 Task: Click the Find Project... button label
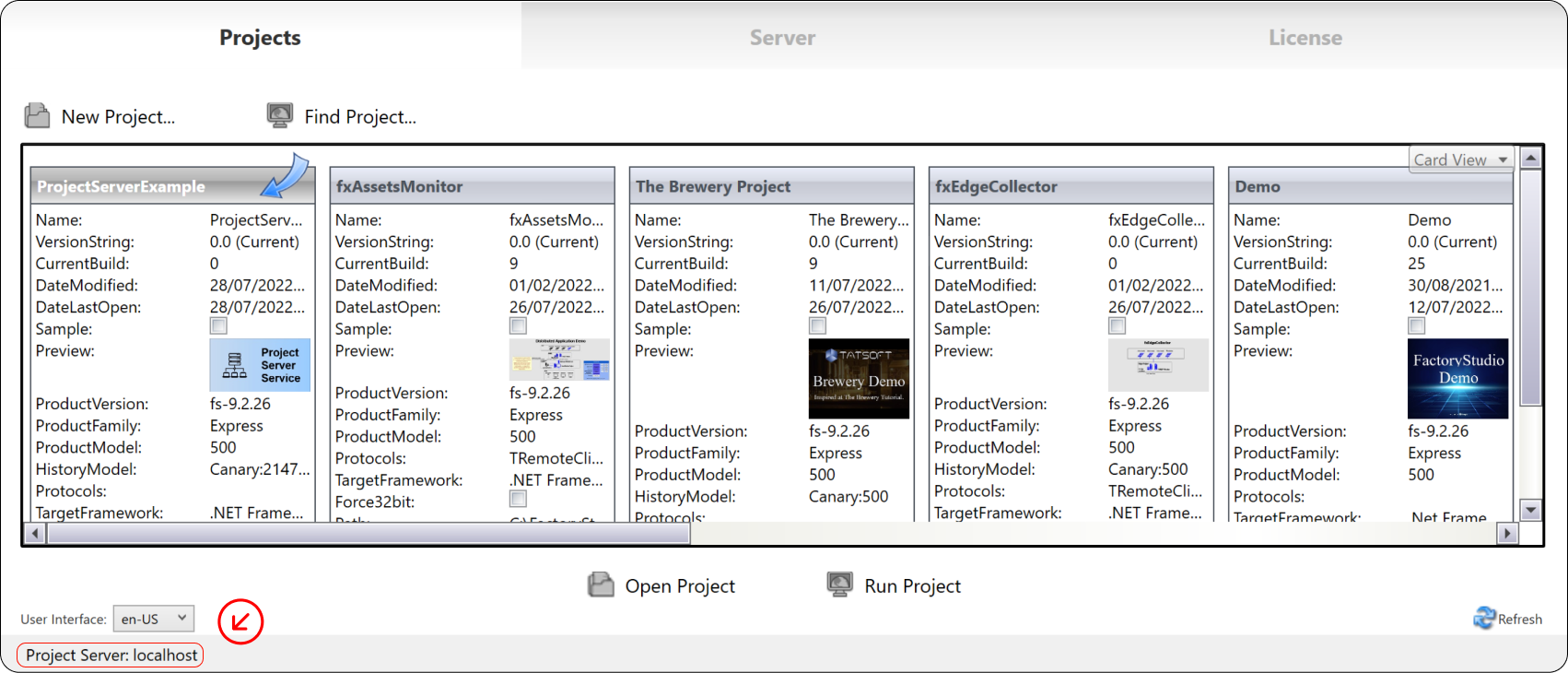pos(360,117)
